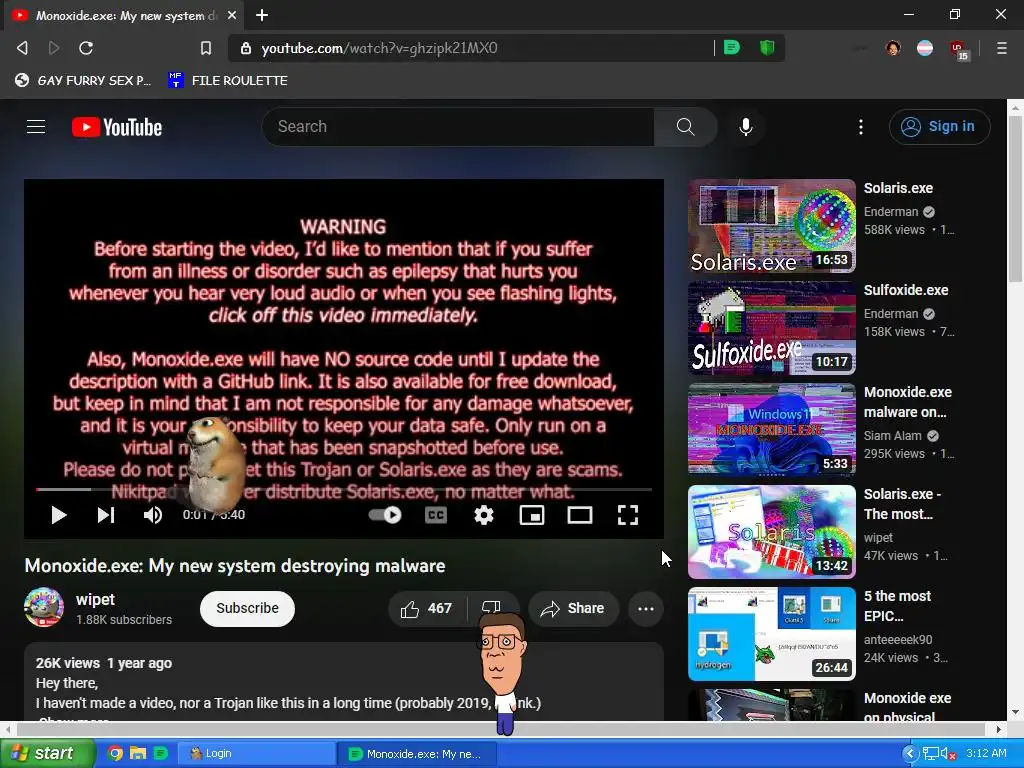
Task: Open the browser hamburger menu
Action: click(1002, 48)
